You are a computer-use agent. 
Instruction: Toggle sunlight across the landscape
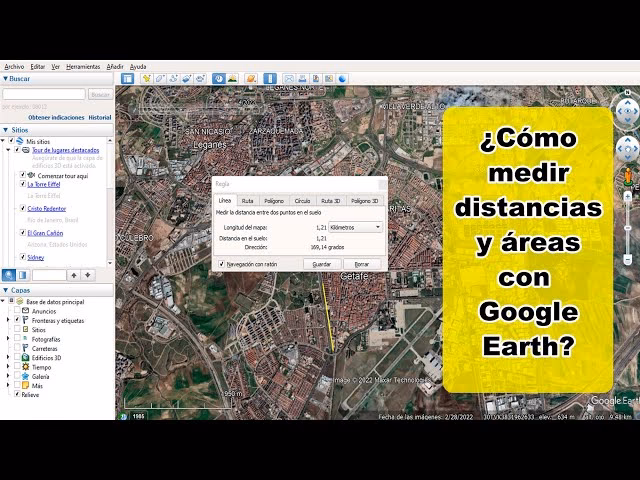232,79
